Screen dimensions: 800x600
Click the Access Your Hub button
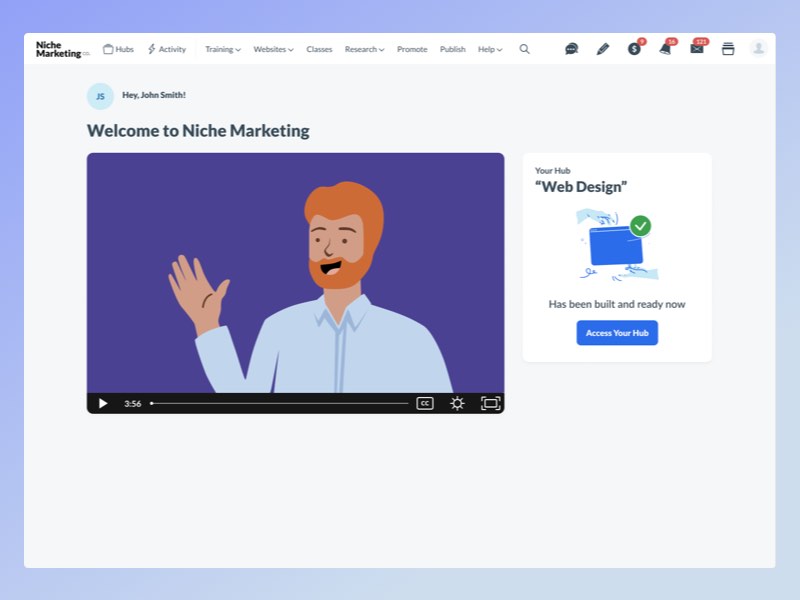pos(617,333)
